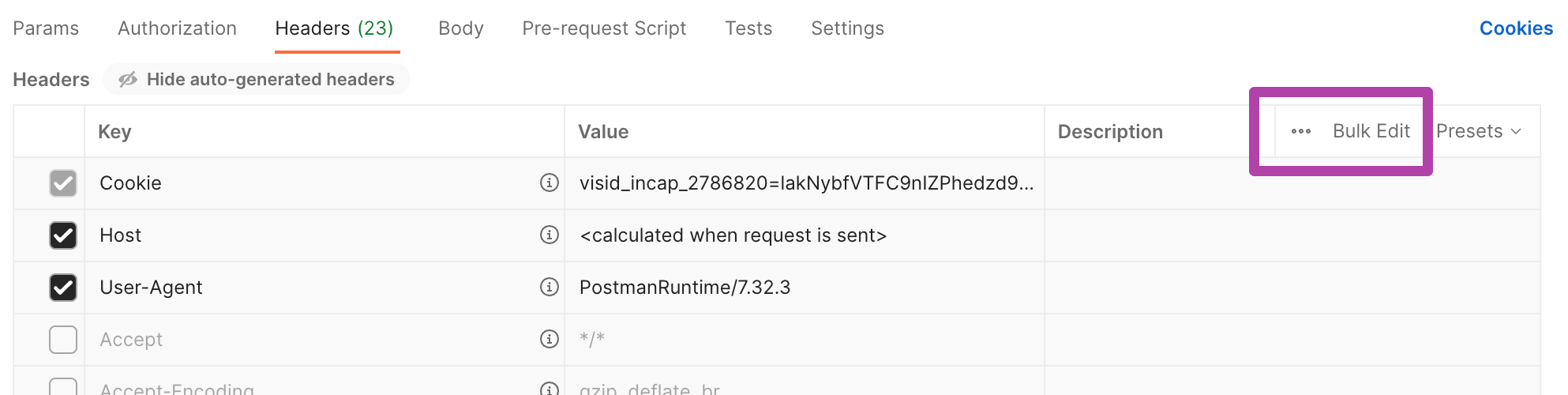
Task: Click the info icon beside Host key
Action: 550,235
